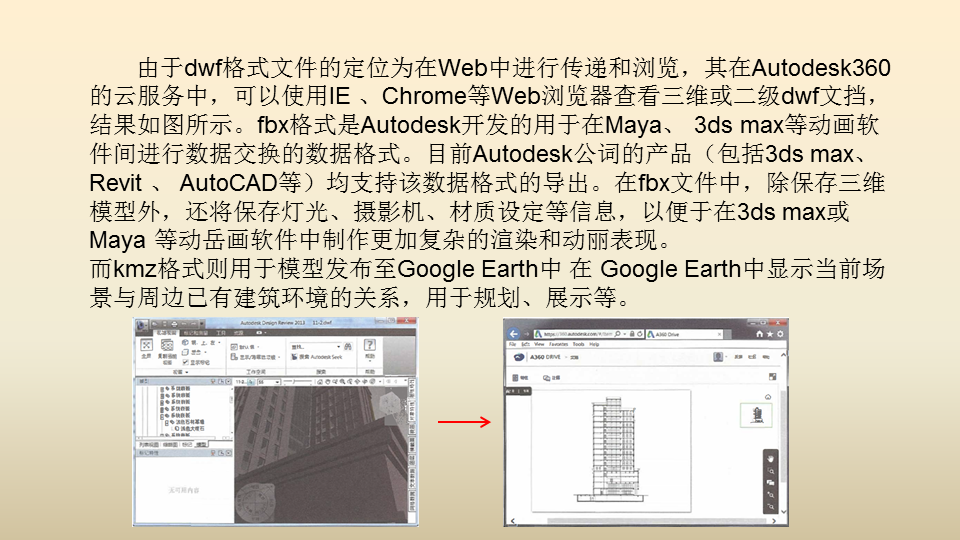Select the Pan hand tool in the A360 viewer
This screenshot has height=540, width=960.
pyautogui.click(x=771, y=459)
